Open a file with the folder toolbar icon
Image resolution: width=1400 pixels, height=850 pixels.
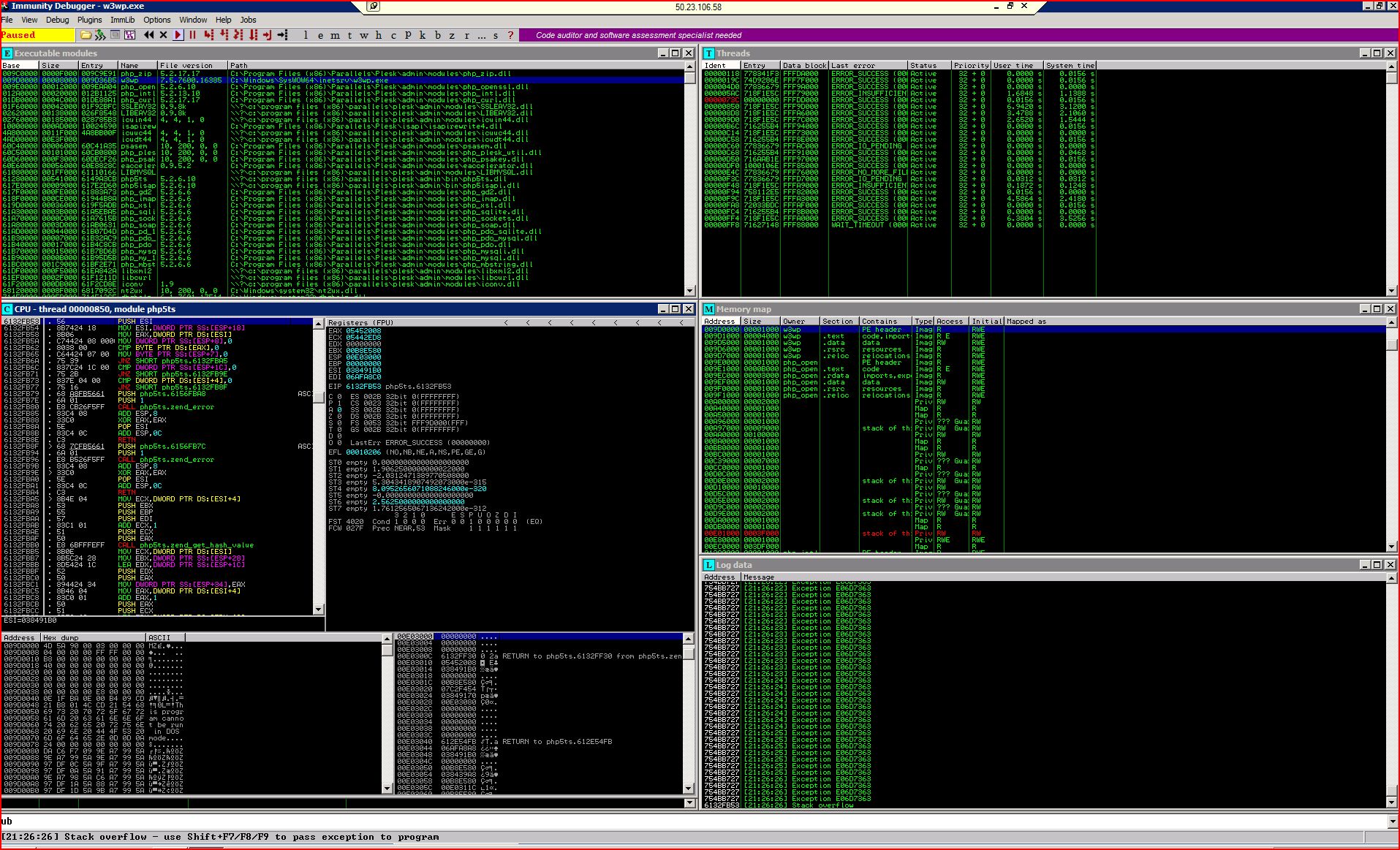point(86,34)
